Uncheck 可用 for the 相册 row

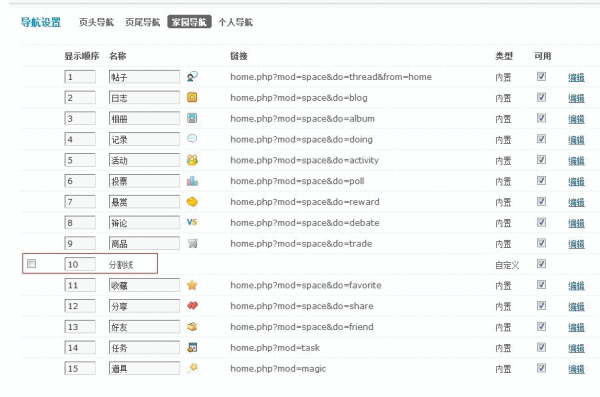[x=541, y=118]
